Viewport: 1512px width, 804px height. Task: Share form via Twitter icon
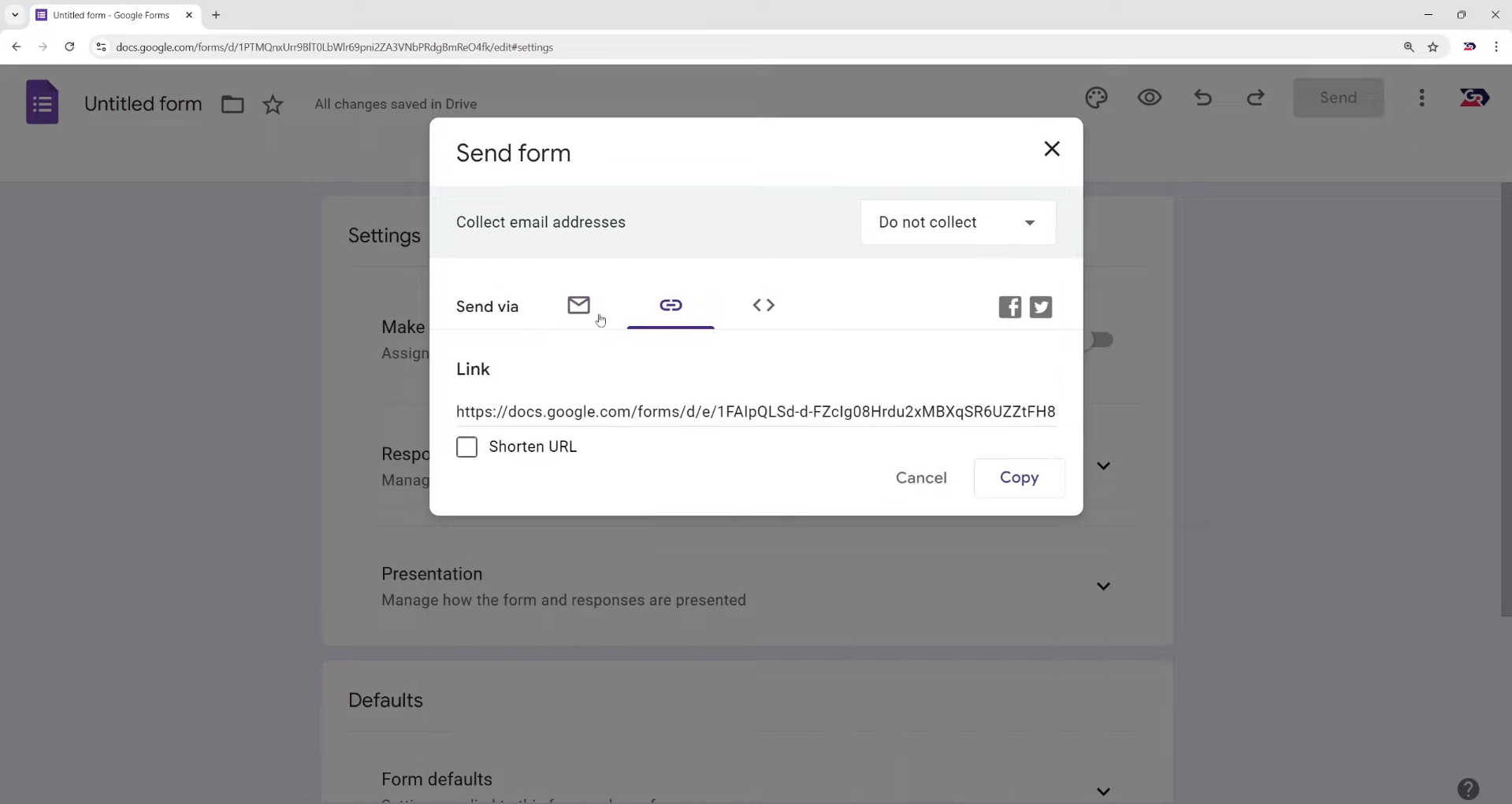tap(1041, 307)
